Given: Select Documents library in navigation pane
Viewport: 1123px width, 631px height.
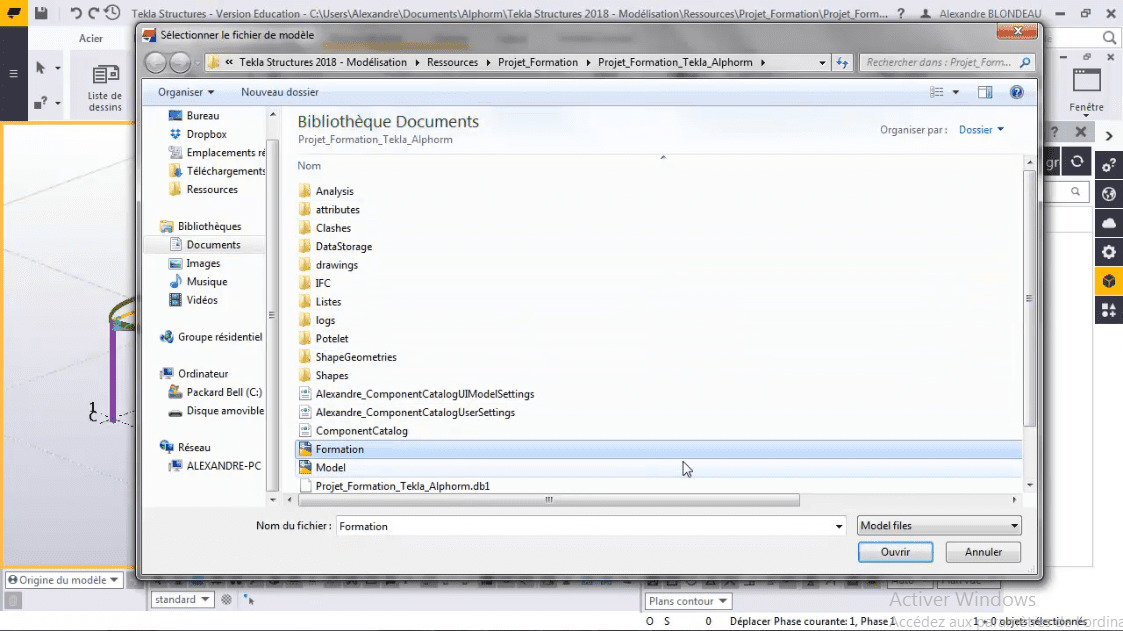Looking at the screenshot, I should (213, 245).
